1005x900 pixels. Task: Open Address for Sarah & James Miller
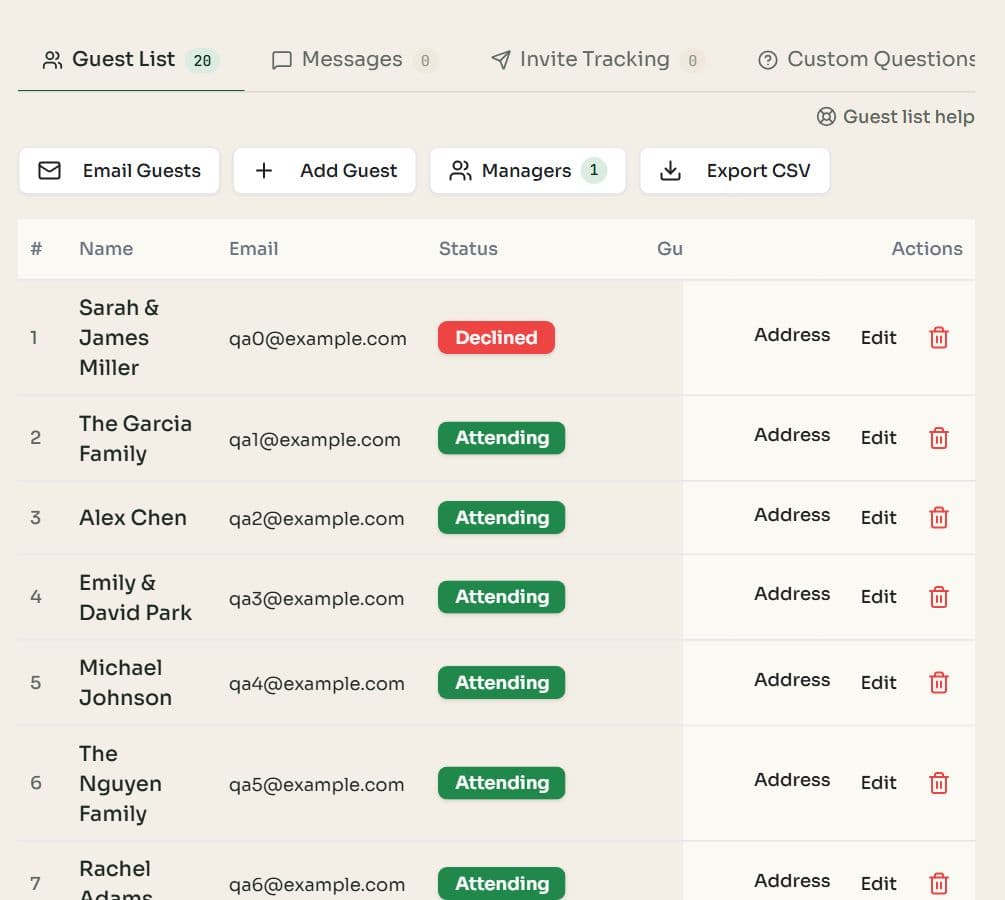click(792, 335)
